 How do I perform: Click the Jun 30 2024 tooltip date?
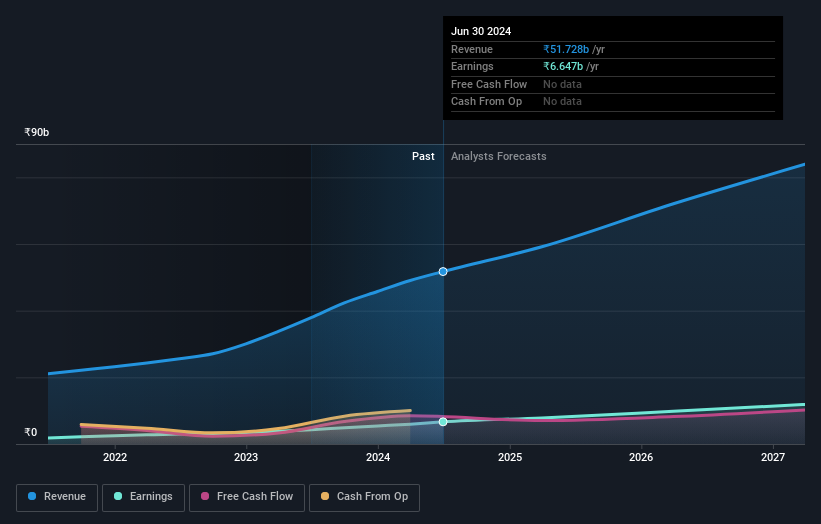tap(481, 31)
